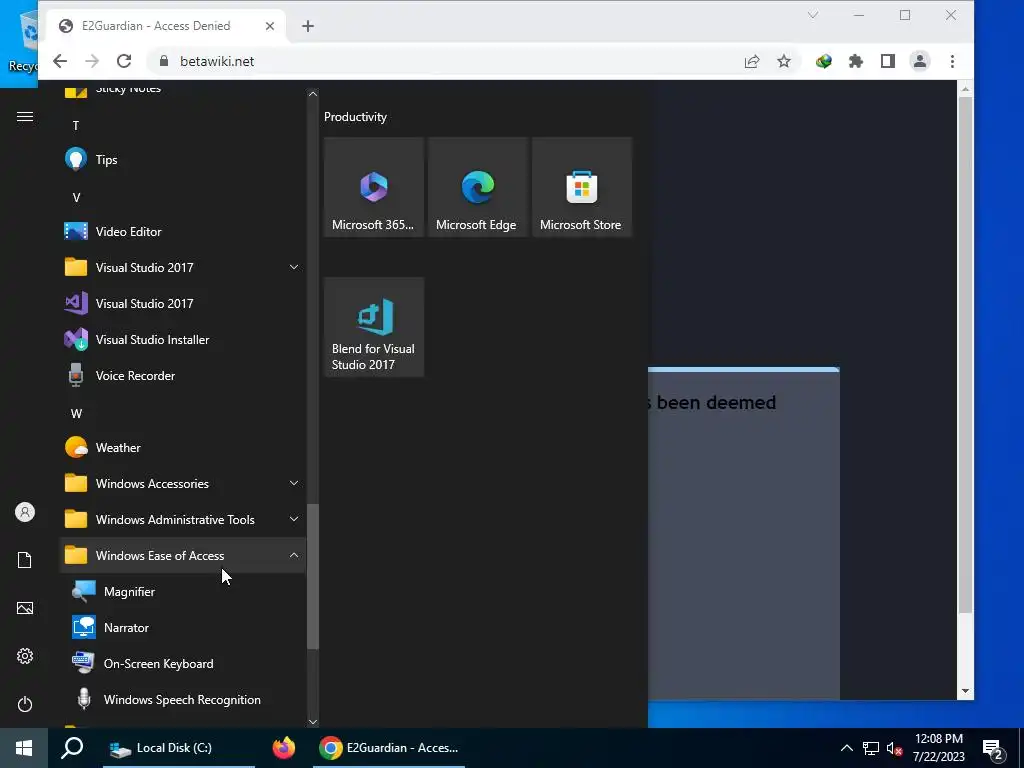The height and width of the screenshot is (768, 1024).
Task: Click letter T section header
Action: (76, 125)
